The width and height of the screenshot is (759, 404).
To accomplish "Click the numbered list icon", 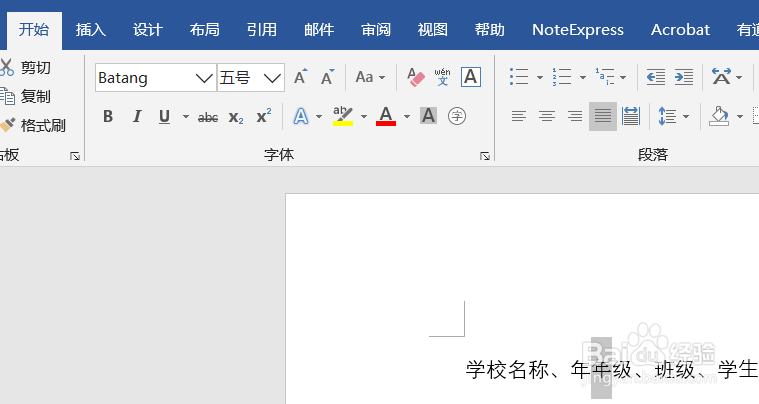I will [562, 77].
